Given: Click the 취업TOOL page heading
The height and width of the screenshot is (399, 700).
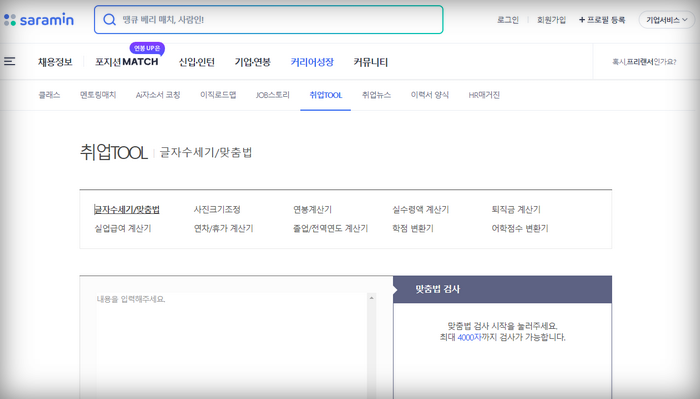Looking at the screenshot, I should pos(113,153).
